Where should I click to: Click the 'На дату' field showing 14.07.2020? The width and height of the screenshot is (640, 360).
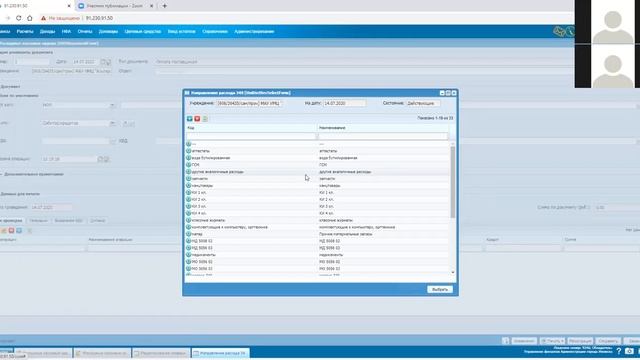click(344, 103)
